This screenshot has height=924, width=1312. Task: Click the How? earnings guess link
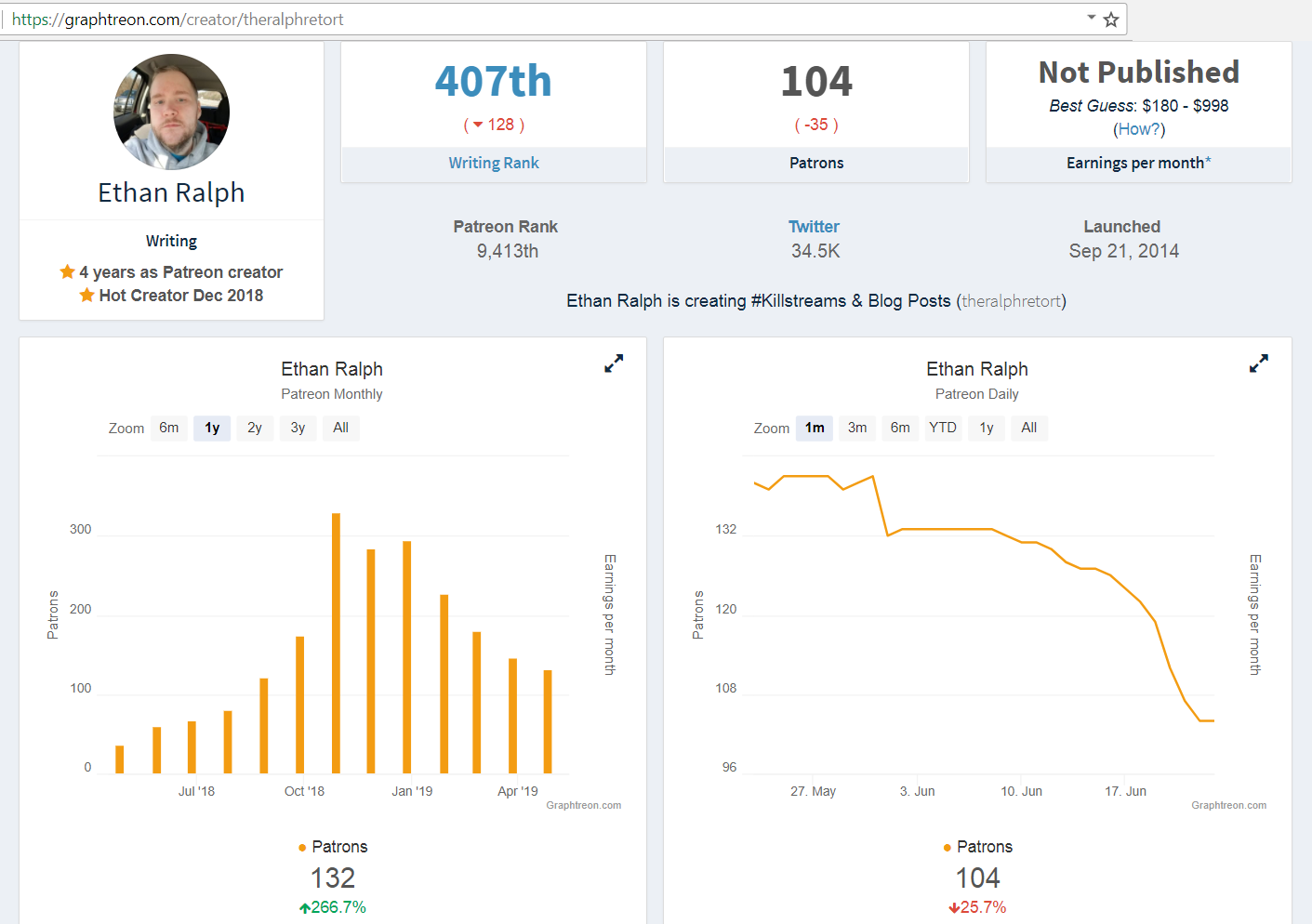point(1139,129)
